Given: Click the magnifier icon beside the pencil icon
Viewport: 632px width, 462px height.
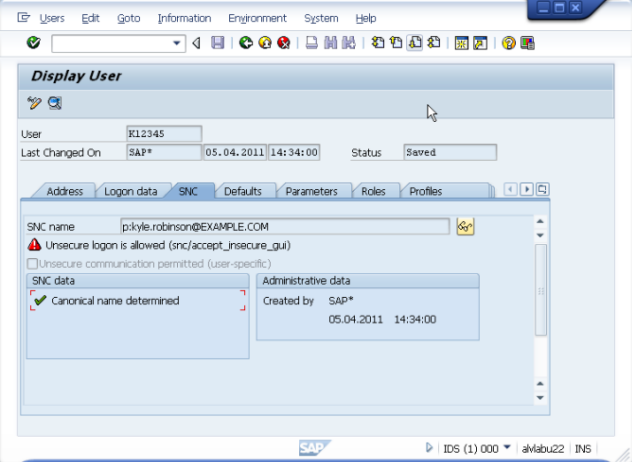Looking at the screenshot, I should [x=55, y=103].
